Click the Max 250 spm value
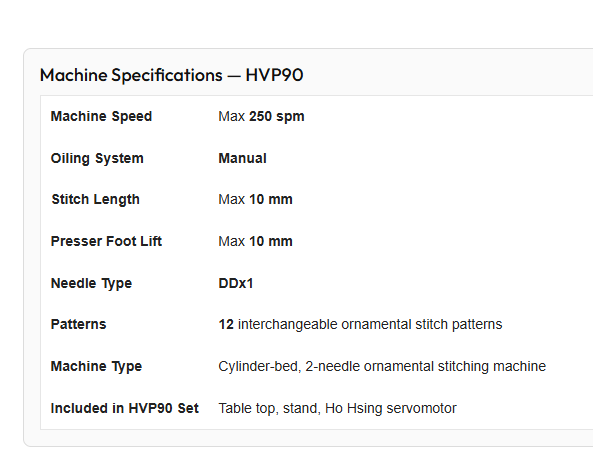Screen dimensions: 593x461 [x=261, y=116]
